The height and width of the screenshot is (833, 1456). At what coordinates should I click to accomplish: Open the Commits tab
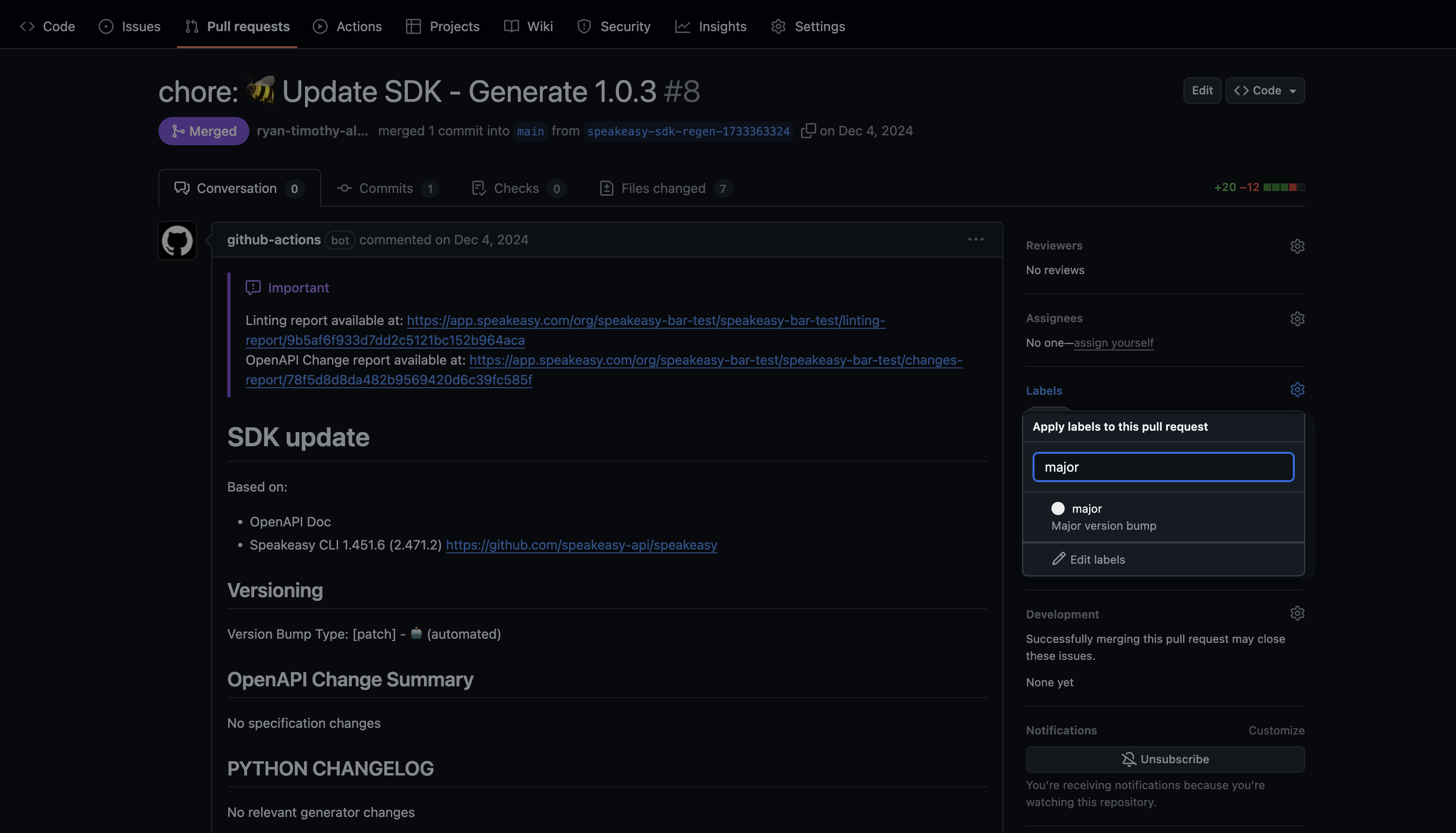pos(386,188)
